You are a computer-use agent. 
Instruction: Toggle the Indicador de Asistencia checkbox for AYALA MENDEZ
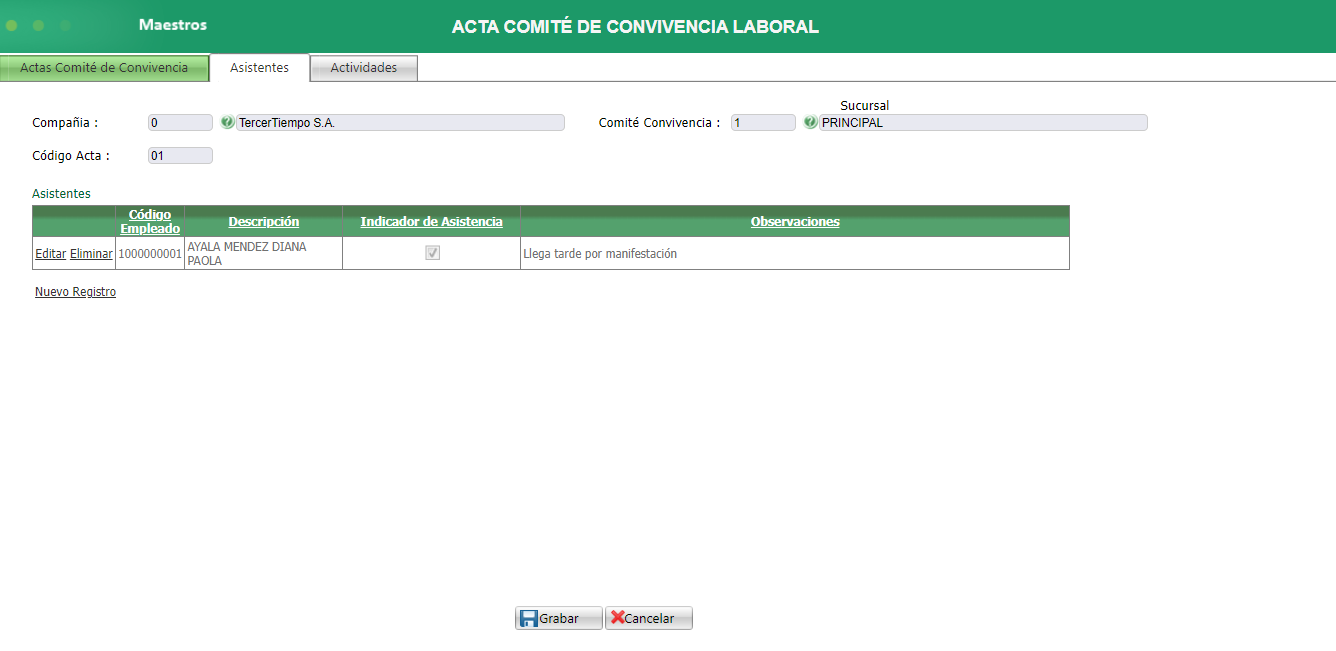click(x=431, y=253)
